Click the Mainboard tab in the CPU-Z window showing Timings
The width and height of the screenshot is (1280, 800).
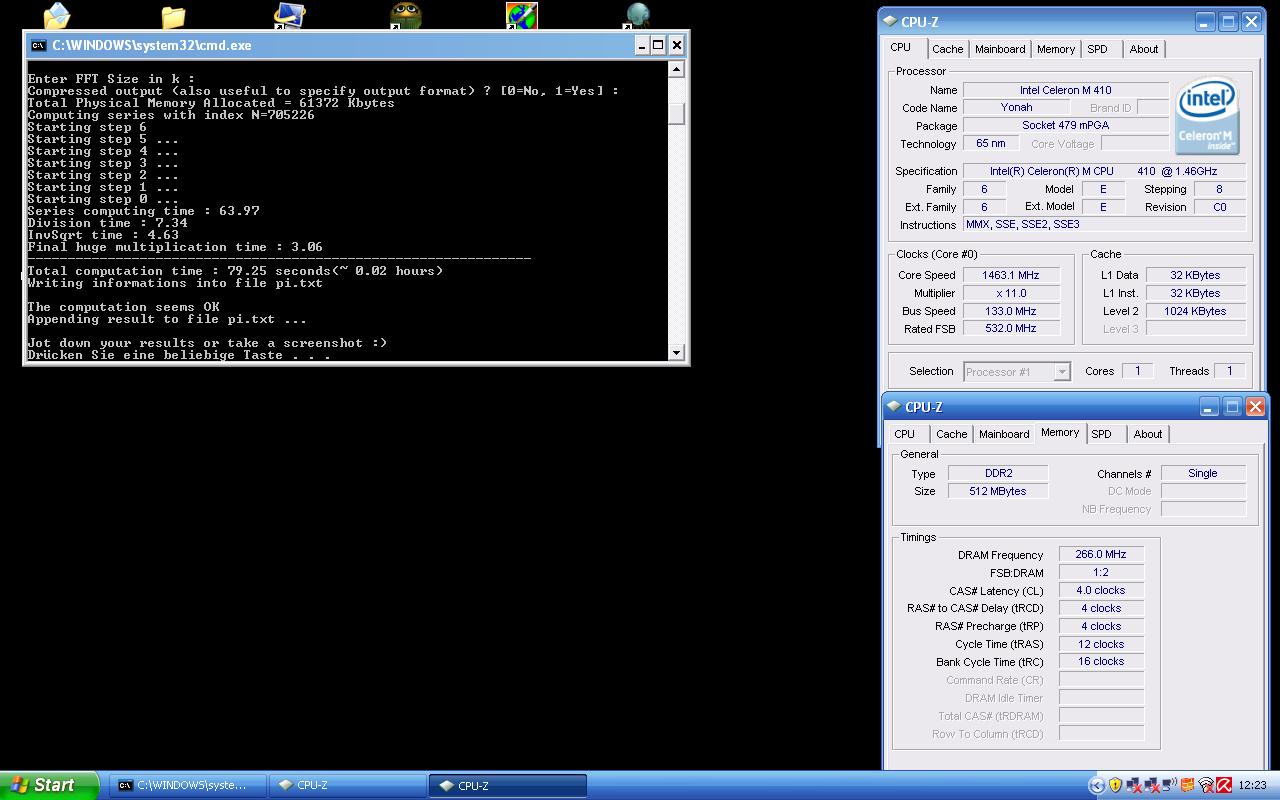(x=1004, y=434)
